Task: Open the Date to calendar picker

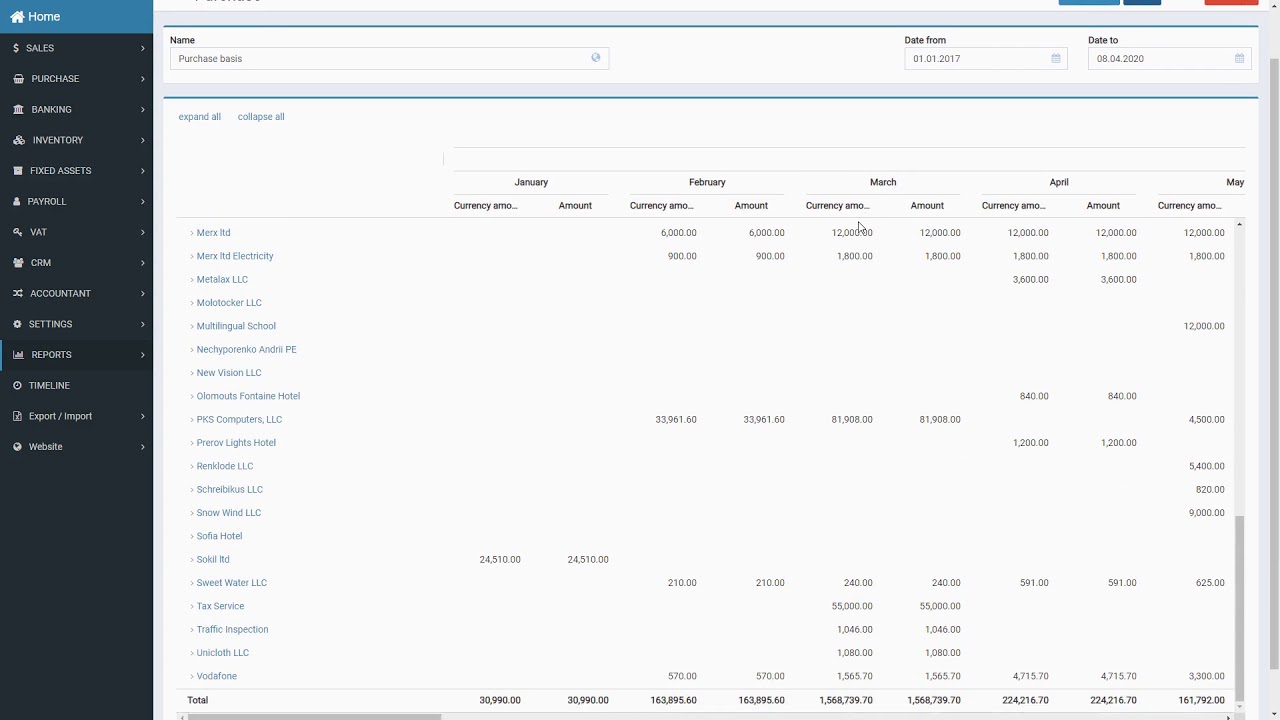Action: (x=1239, y=59)
